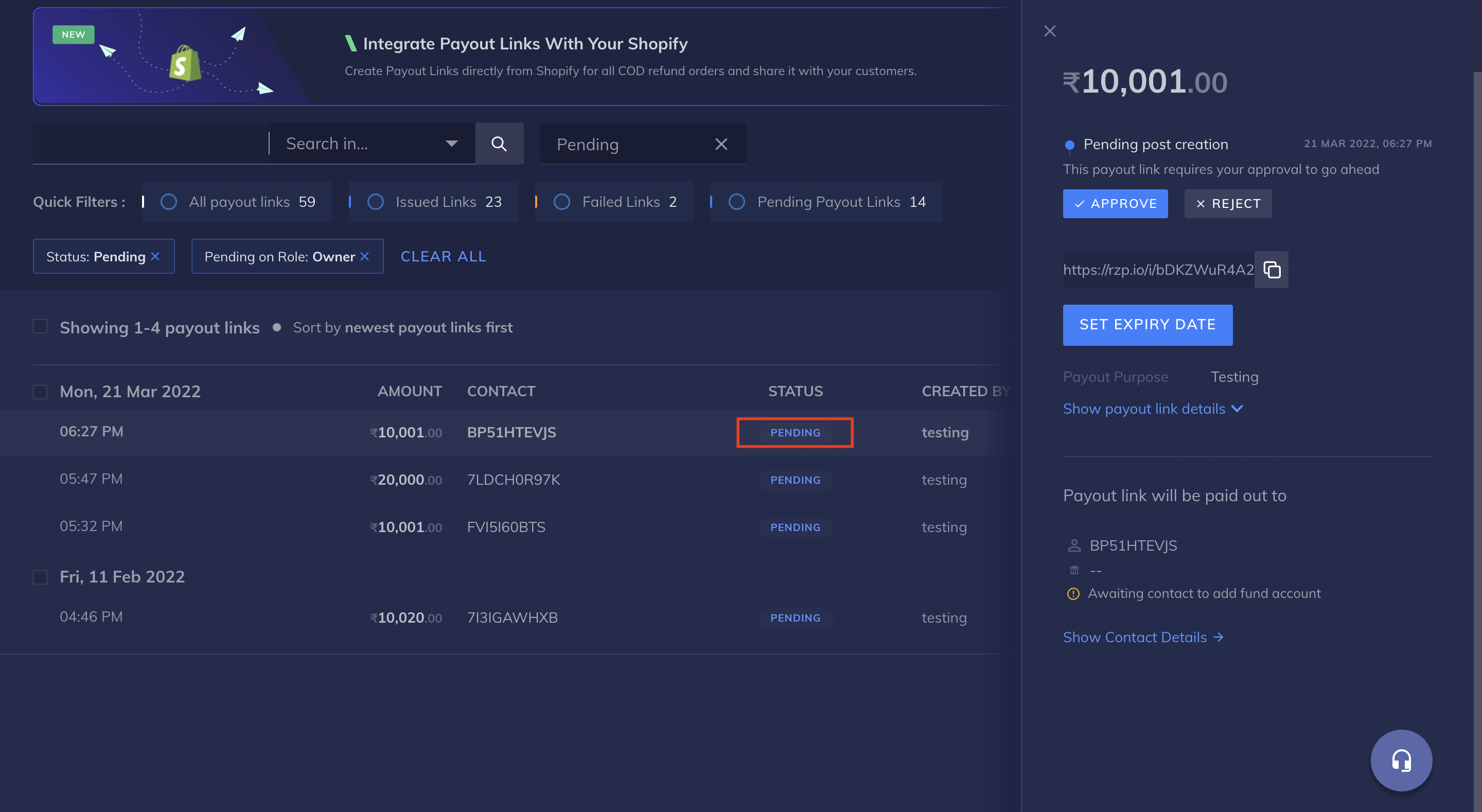Viewport: 1482px width, 812px height.
Task: Click contact 7I3IGAWHXB
Action: [x=512, y=617]
